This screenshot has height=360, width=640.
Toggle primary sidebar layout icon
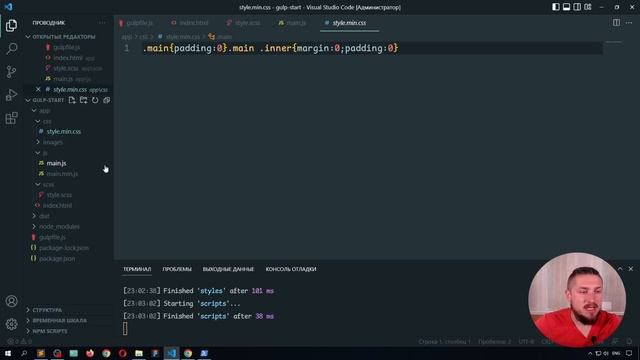click(556, 7)
